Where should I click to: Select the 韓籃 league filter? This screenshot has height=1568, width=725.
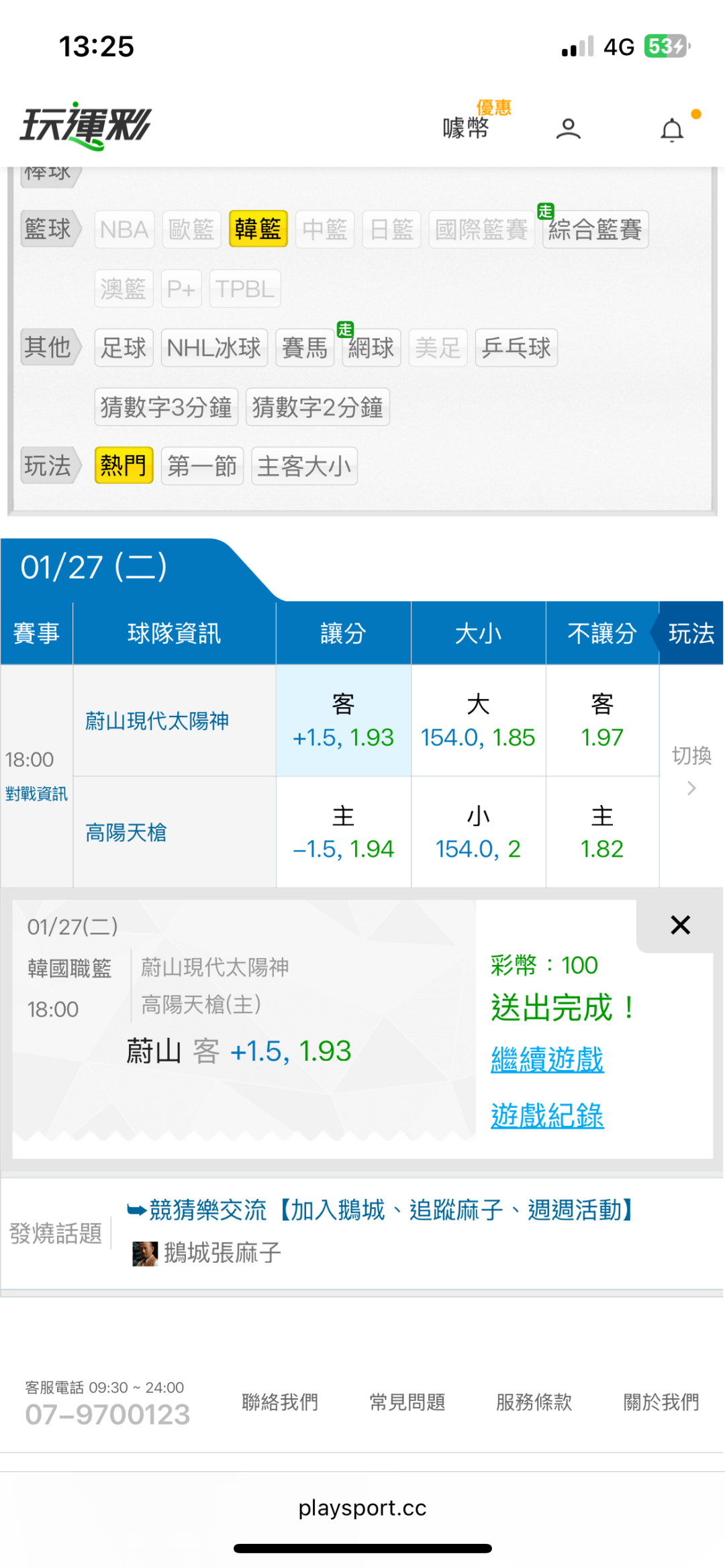258,229
